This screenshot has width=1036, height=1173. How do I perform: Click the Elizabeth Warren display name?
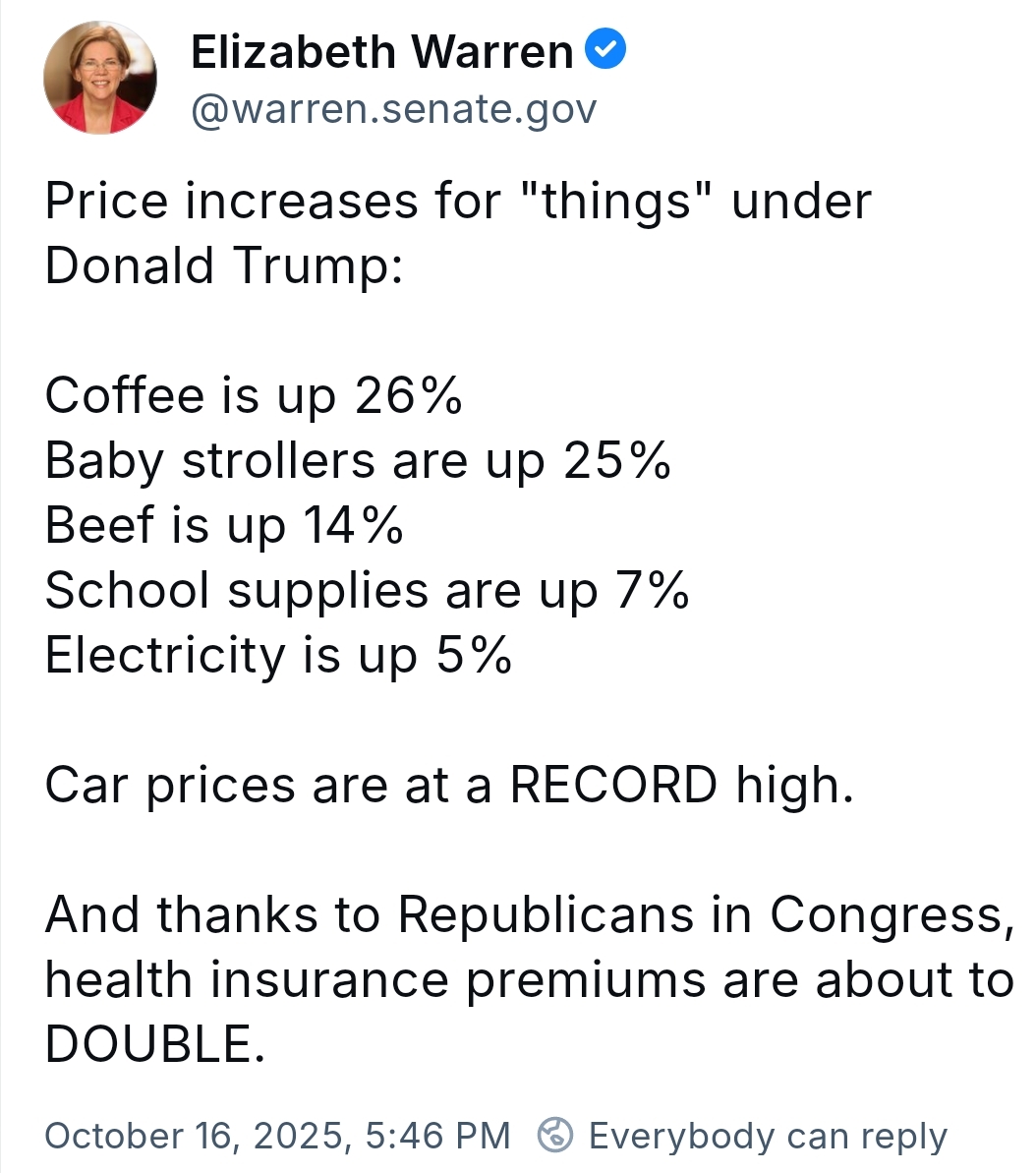(381, 52)
